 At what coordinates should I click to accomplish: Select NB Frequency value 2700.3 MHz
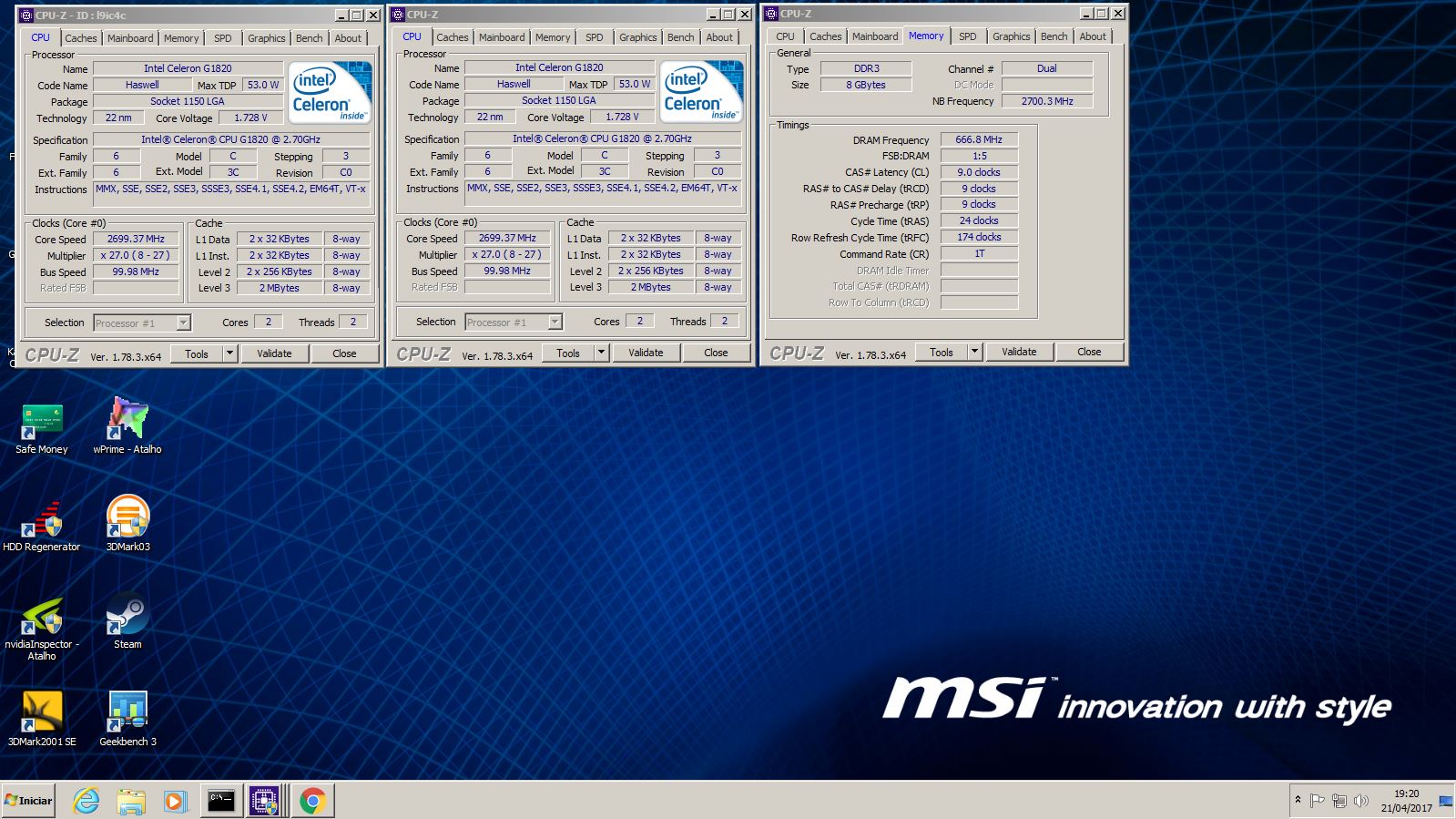coord(1047,101)
